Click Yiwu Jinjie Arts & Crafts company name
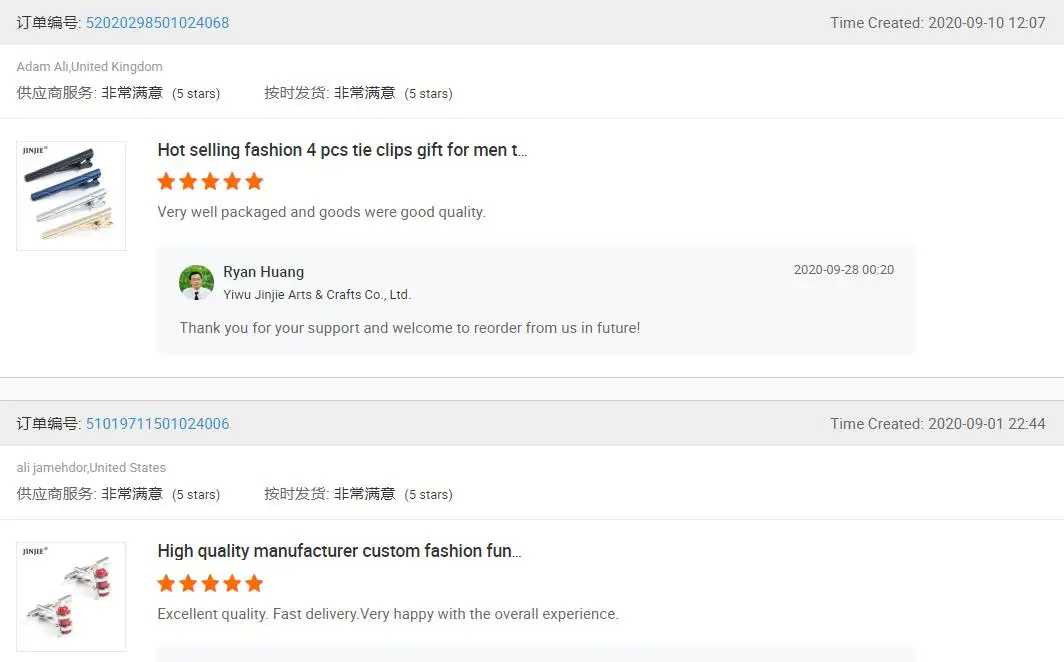Image resolution: width=1064 pixels, height=662 pixels. coord(317,295)
